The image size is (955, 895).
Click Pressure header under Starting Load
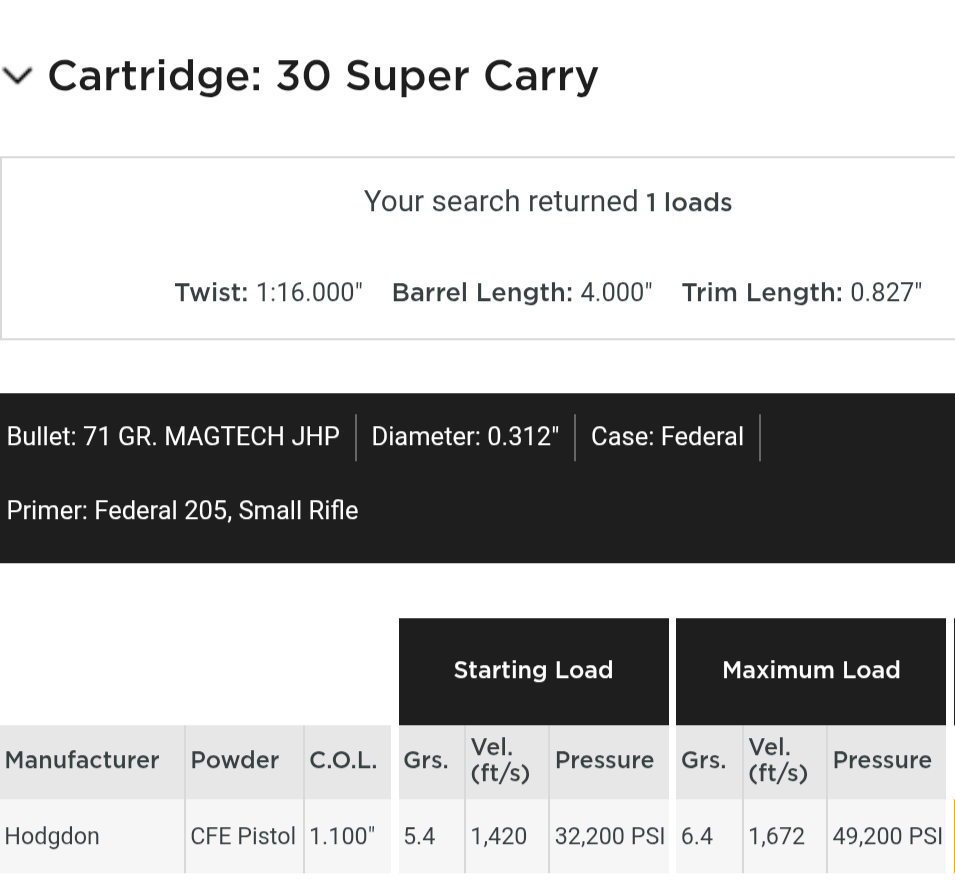[609, 762]
